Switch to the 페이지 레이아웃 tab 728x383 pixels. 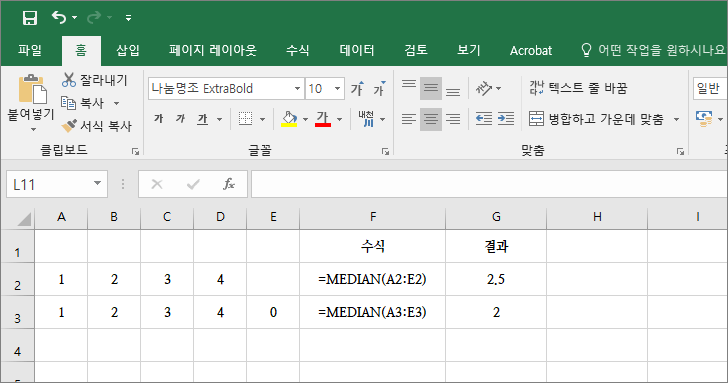coord(213,50)
